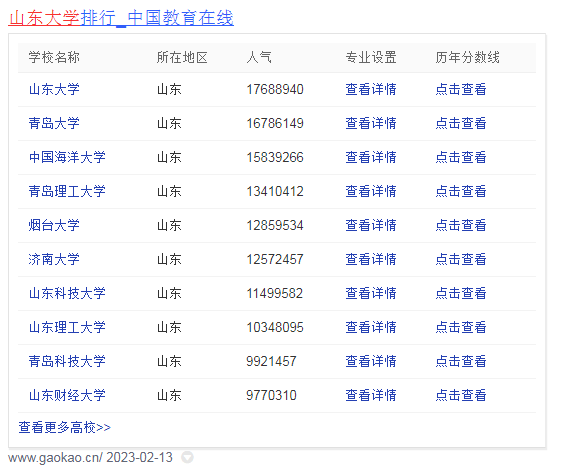
Task: Select the popularity value 9921457
Action: (271, 361)
